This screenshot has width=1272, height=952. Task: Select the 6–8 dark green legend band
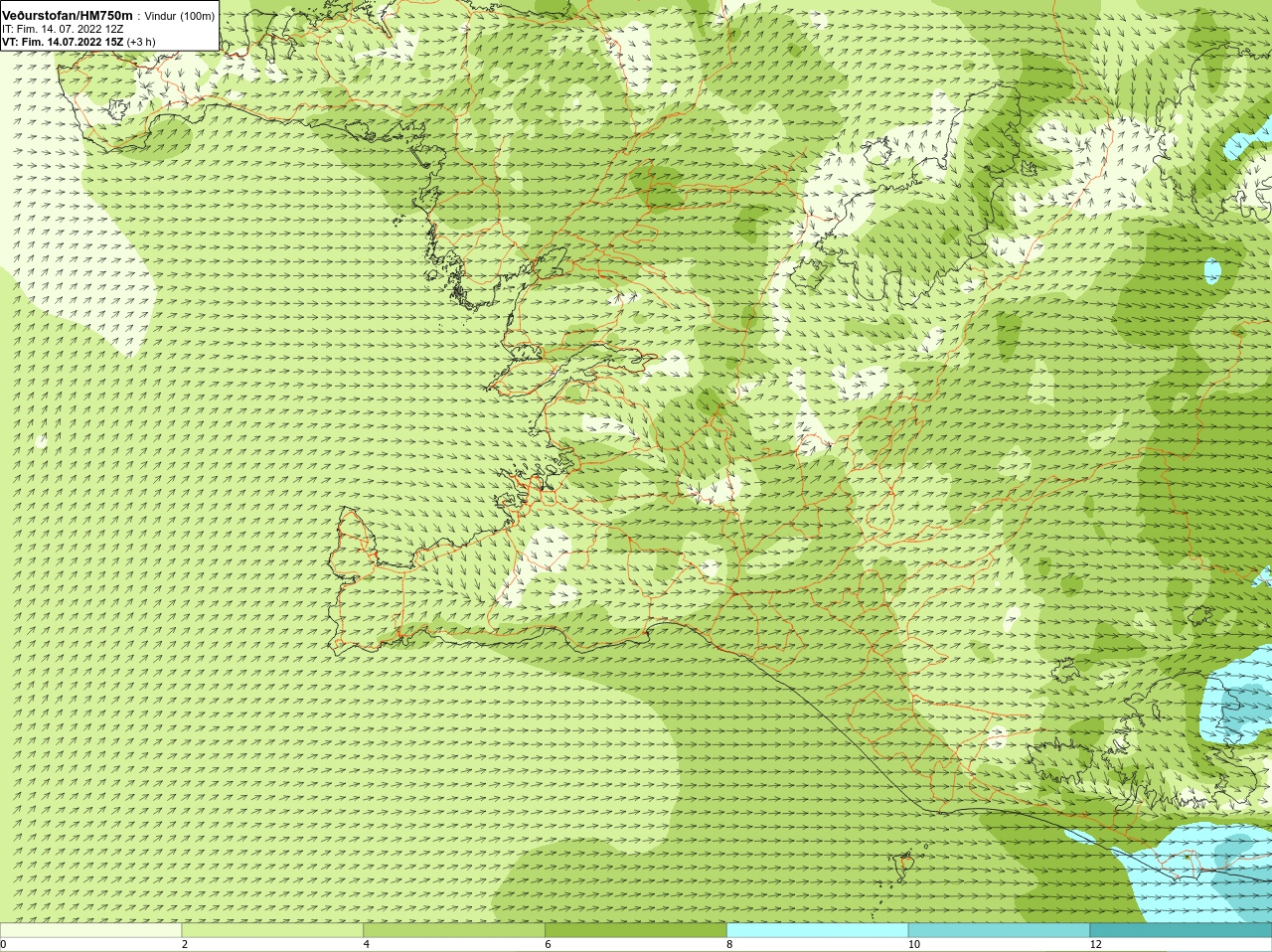tap(636, 930)
